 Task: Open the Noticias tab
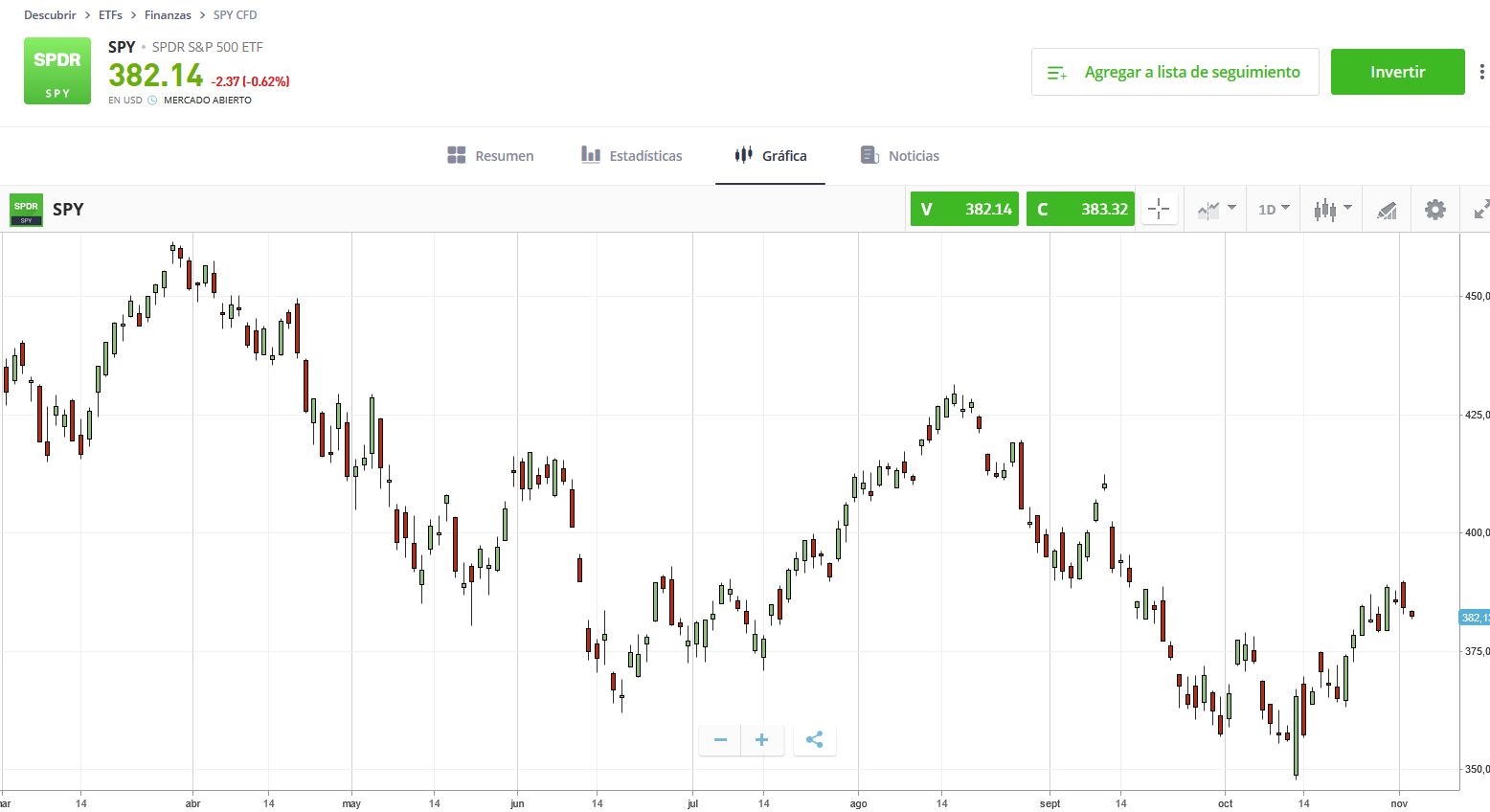[x=899, y=155]
